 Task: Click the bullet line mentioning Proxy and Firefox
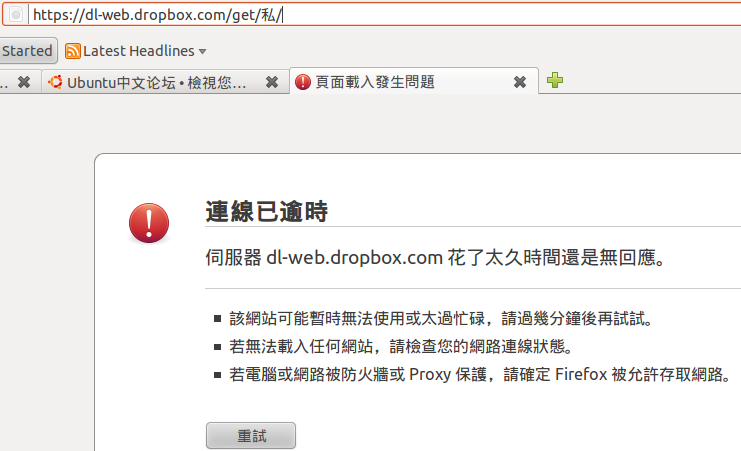(480, 374)
